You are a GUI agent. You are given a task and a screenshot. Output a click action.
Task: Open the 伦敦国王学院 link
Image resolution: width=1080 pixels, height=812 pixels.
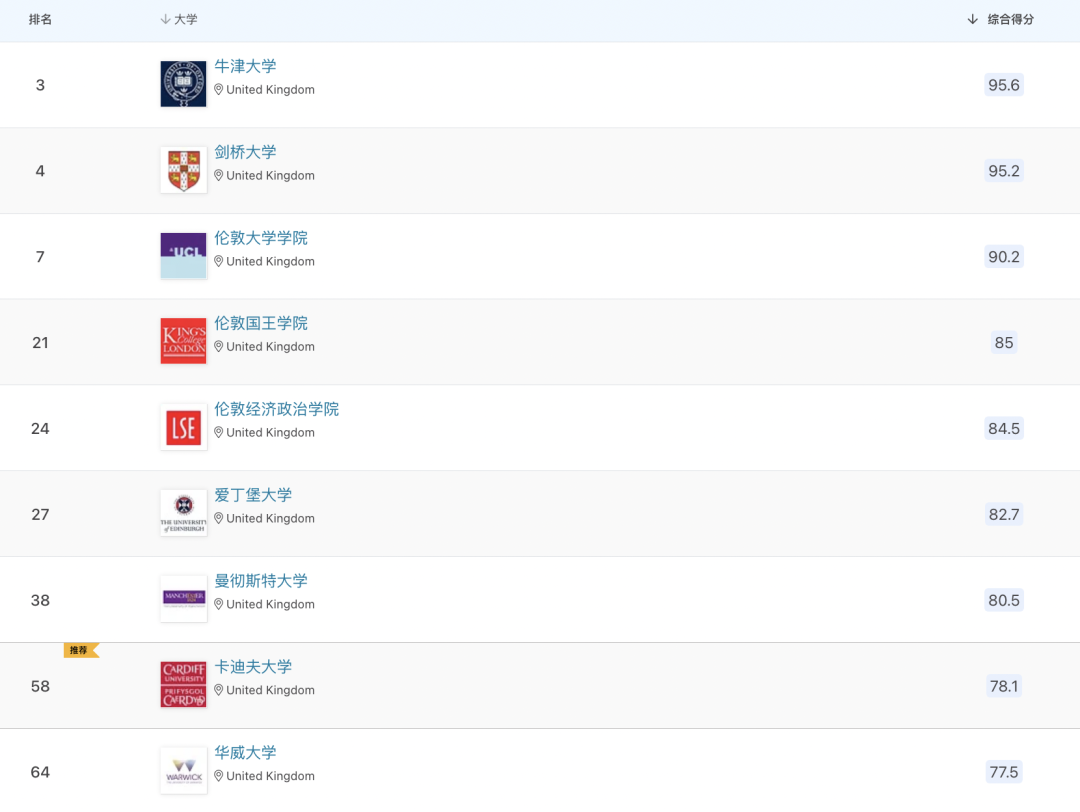coord(261,323)
